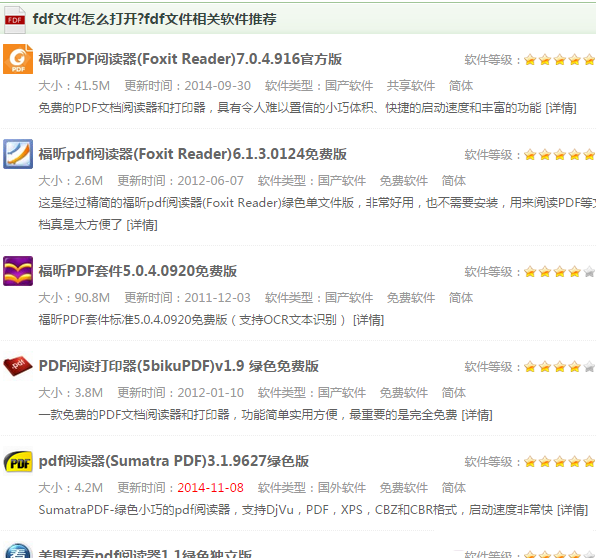Click star rating of 福昕PDF套件5.0.4.0920

(x=559, y=272)
